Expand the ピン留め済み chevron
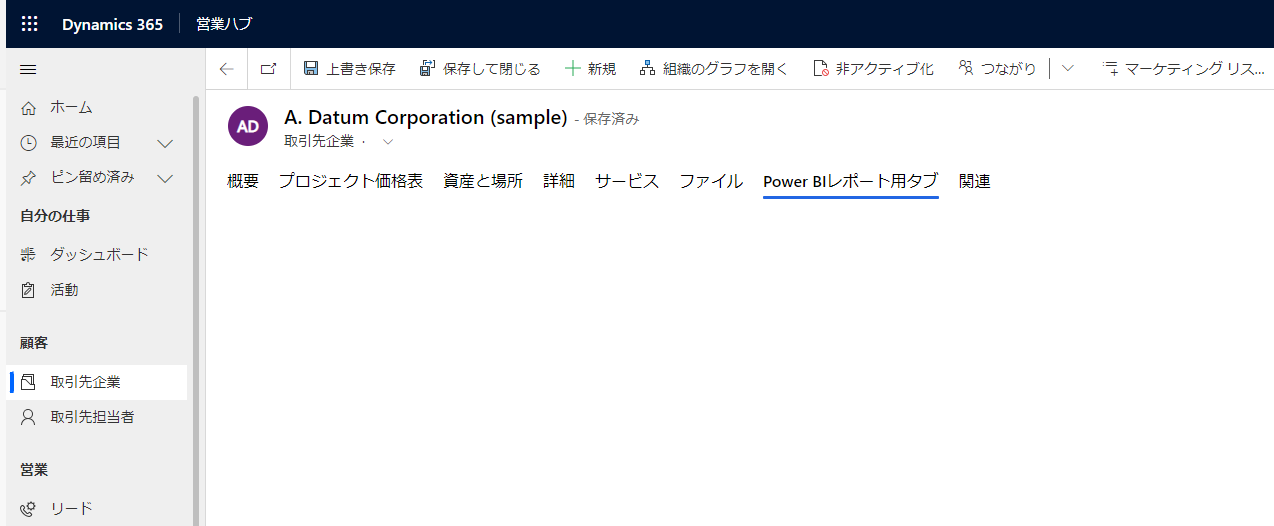Image resolution: width=1274 pixels, height=526 pixels. [166, 178]
